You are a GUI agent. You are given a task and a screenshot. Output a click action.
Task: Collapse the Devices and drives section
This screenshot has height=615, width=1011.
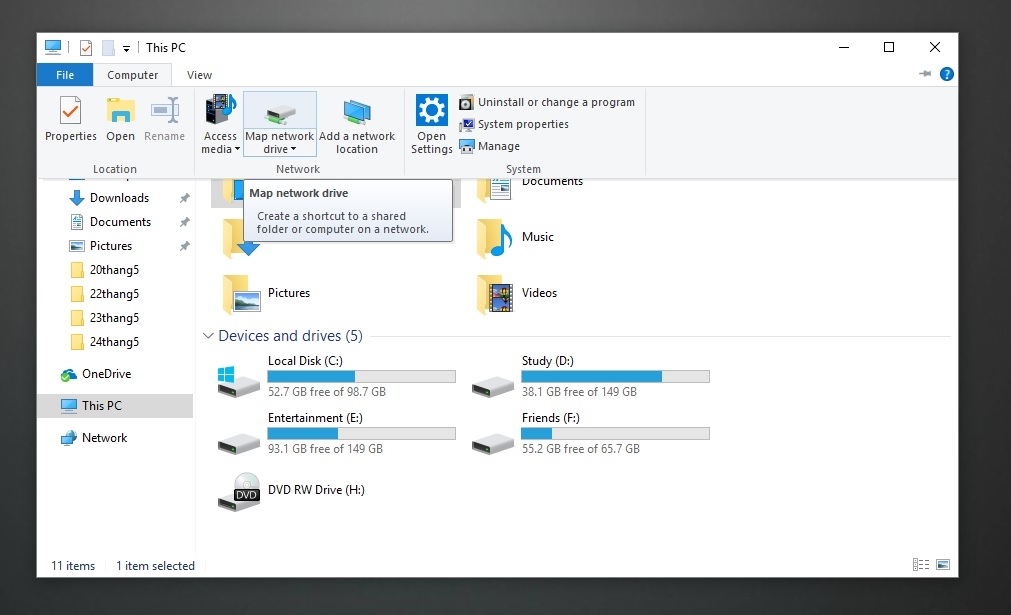(x=209, y=336)
